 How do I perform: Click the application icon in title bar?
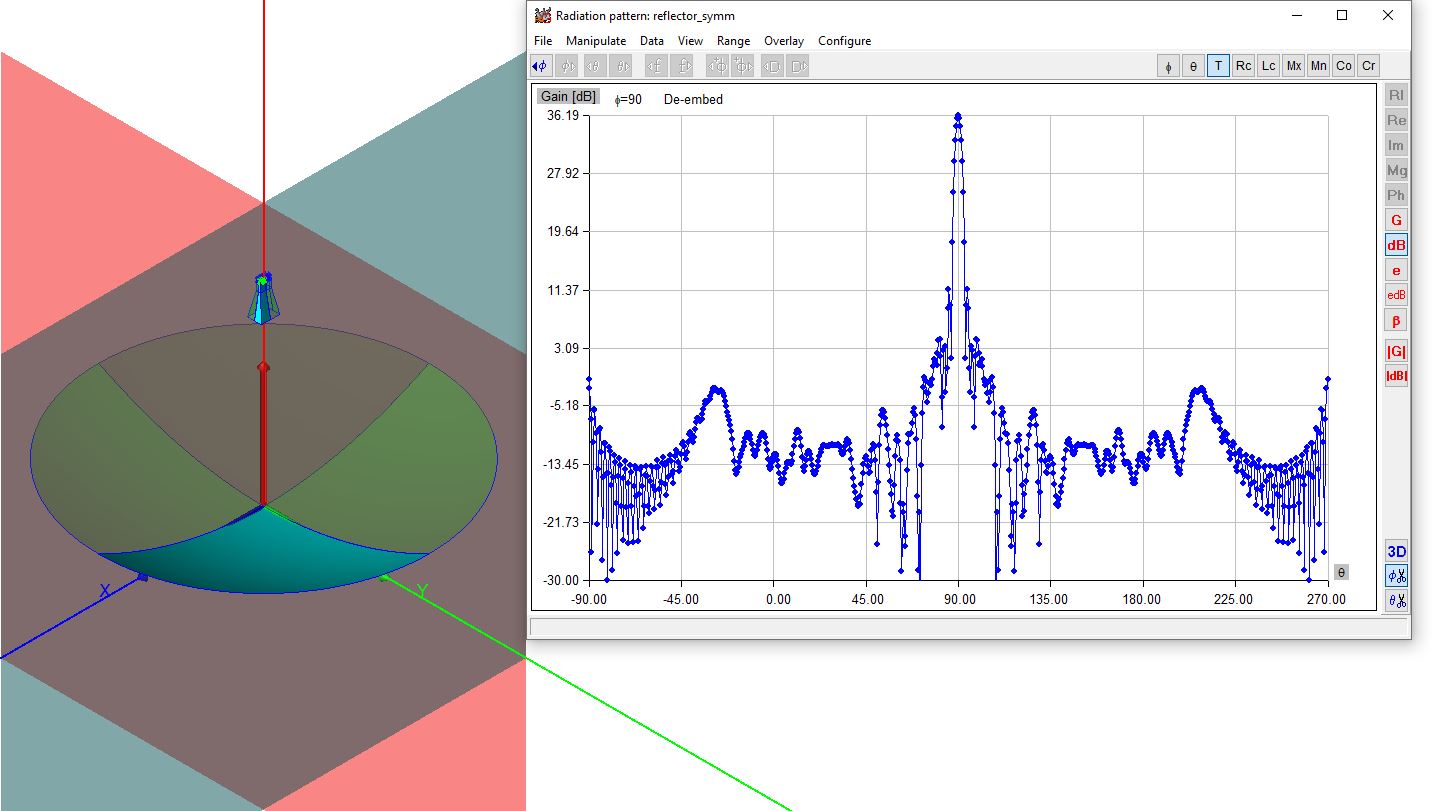click(x=543, y=15)
